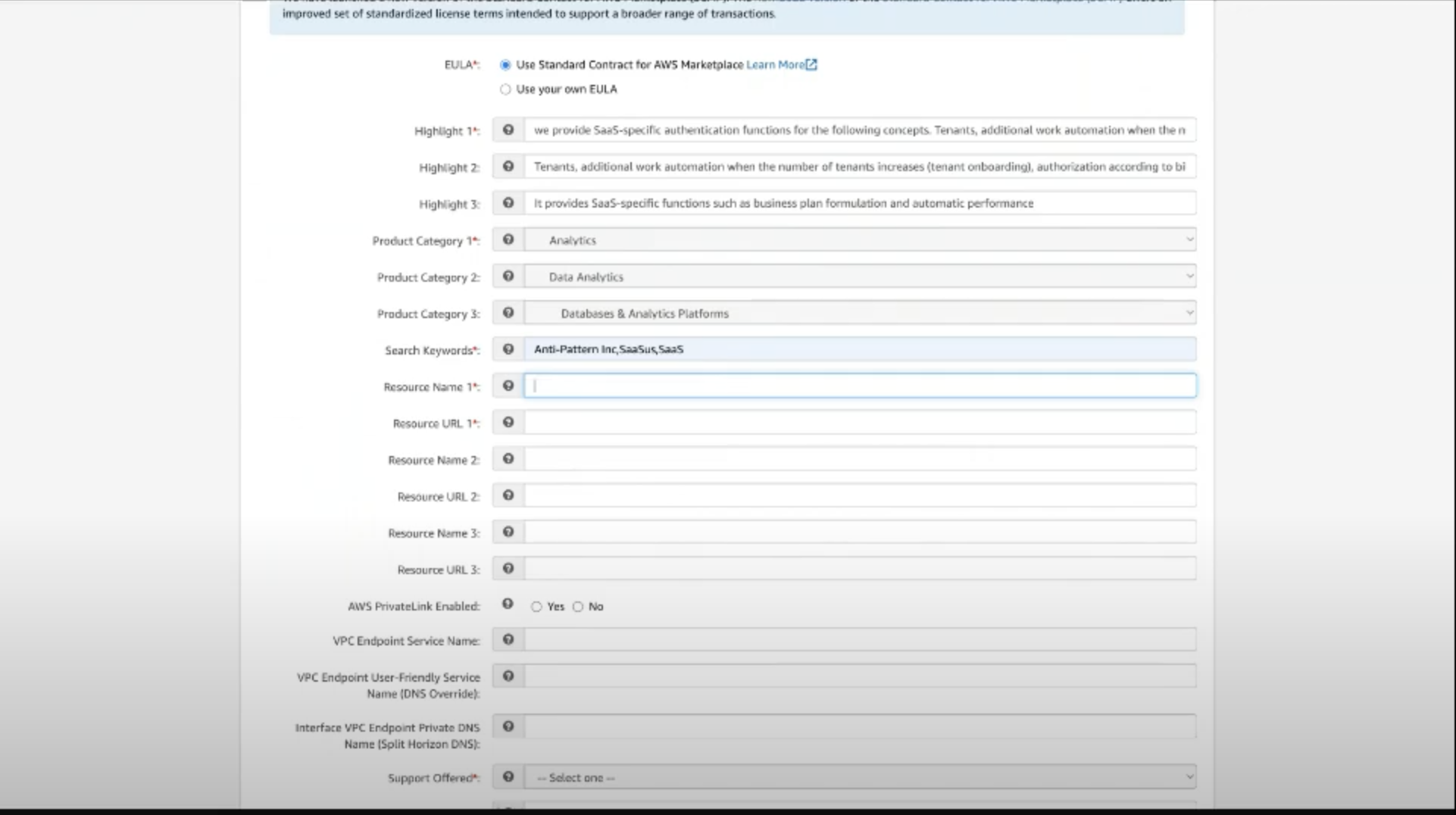The width and height of the screenshot is (1456, 815).
Task: Open Support Offered Select one dropdown
Action: [860, 777]
